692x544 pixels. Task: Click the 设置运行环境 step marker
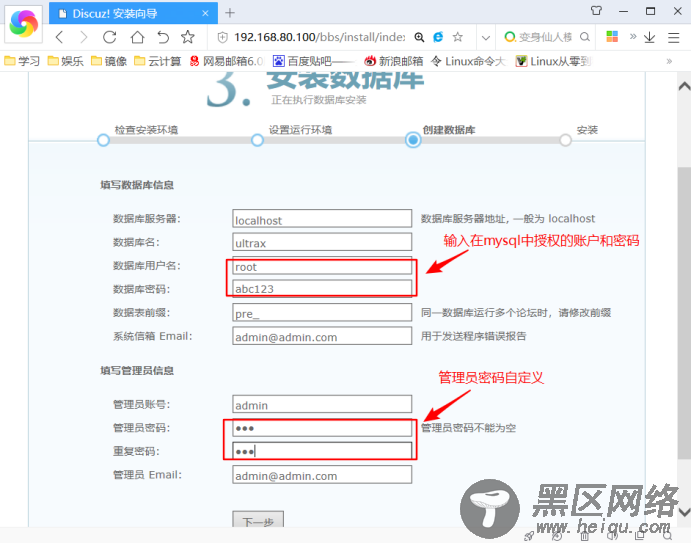pos(257,140)
